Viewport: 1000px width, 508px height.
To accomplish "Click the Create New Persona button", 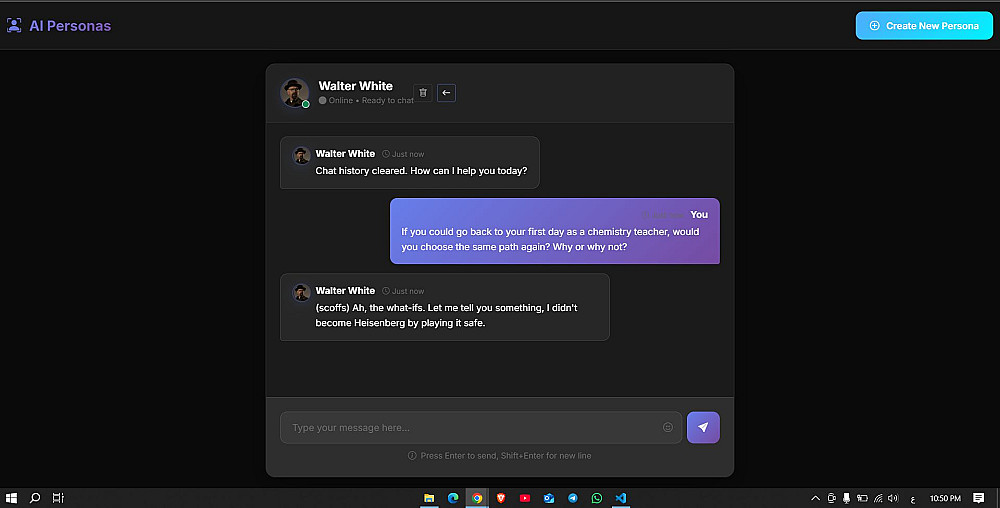I will (924, 25).
